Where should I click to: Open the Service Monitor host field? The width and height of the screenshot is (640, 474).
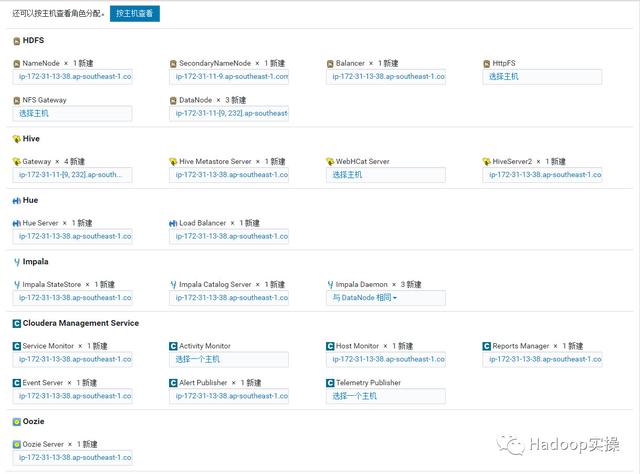pos(73,359)
